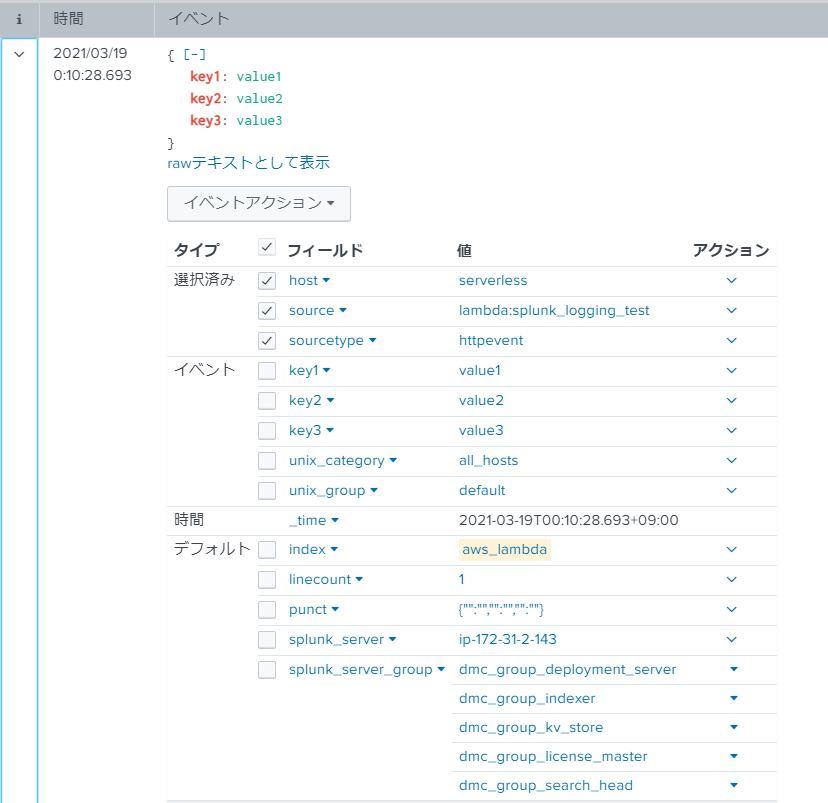Click the httpevent sourcetype value
This screenshot has width=828, height=803.
pyautogui.click(x=491, y=341)
